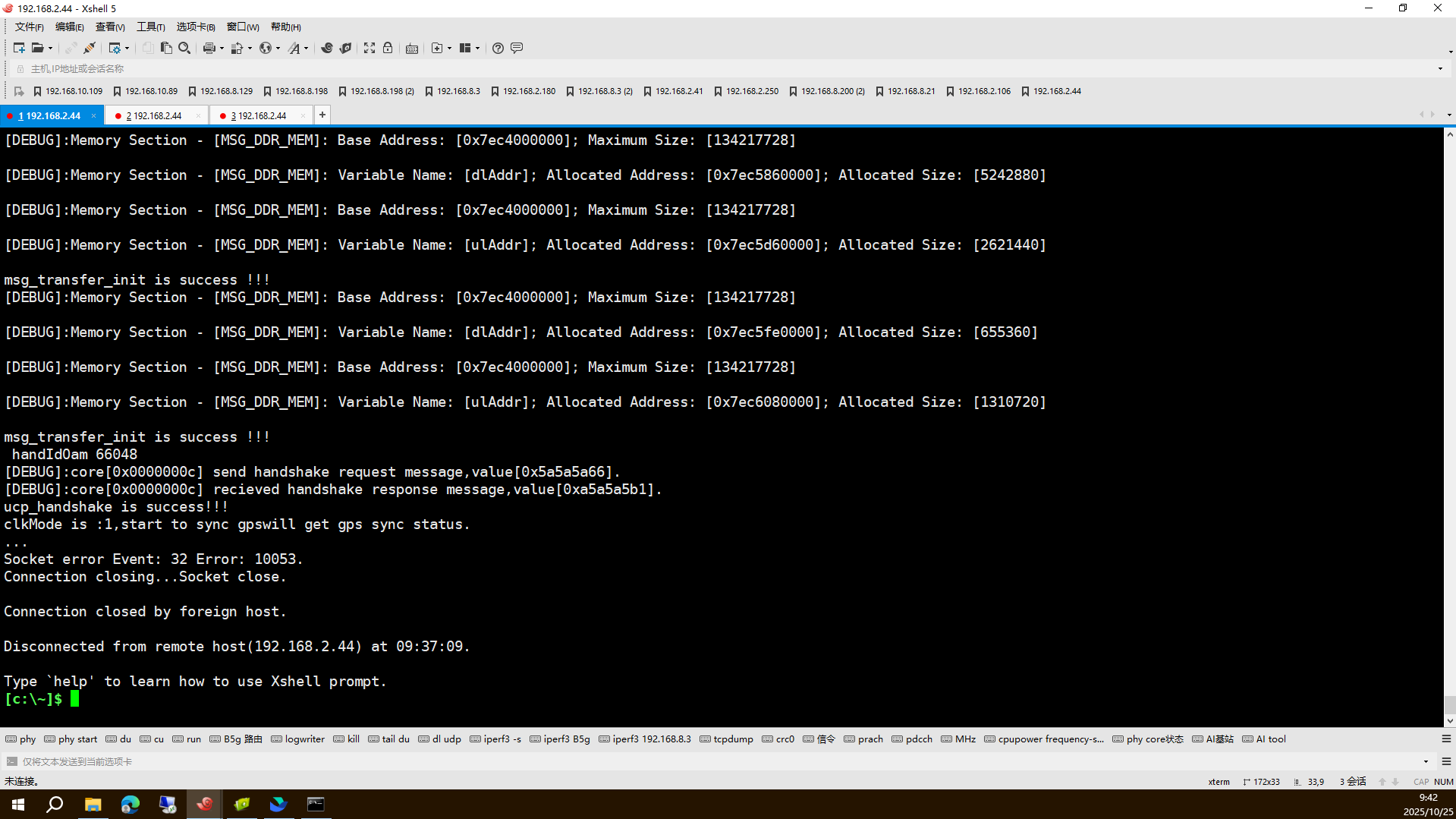Click the Print icon in toolbar
The width and height of the screenshot is (1456, 819).
(x=209, y=48)
